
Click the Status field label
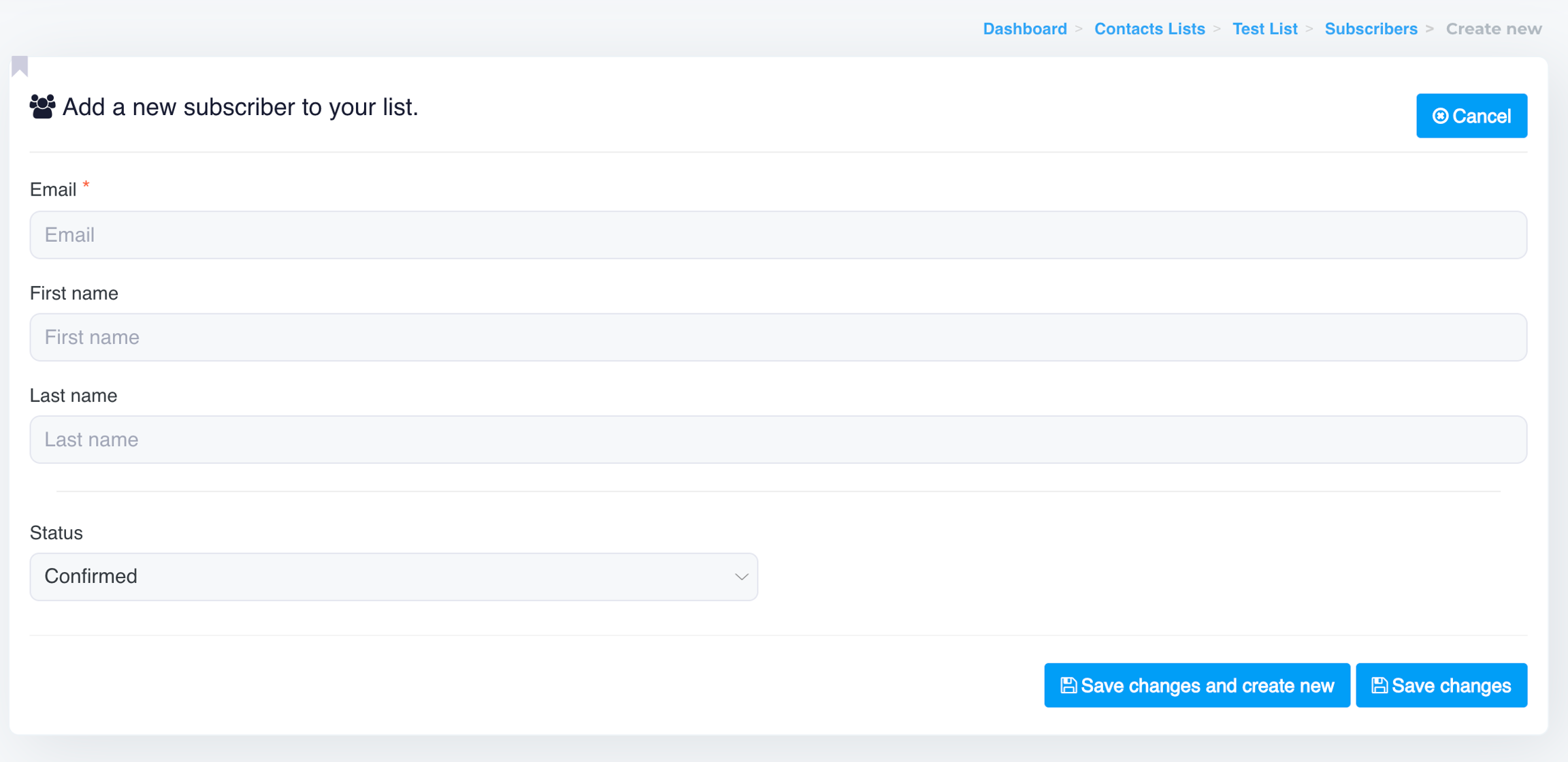click(x=56, y=533)
